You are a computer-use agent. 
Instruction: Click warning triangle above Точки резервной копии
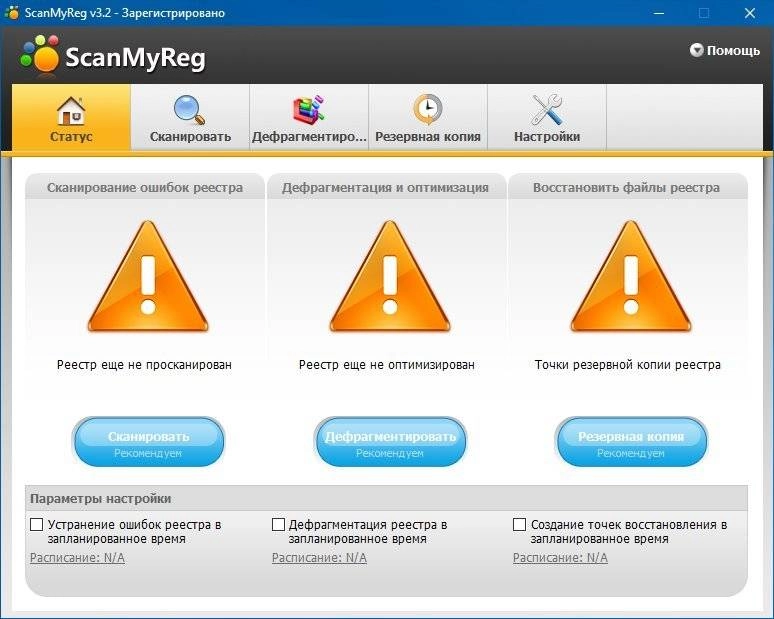pos(631,276)
